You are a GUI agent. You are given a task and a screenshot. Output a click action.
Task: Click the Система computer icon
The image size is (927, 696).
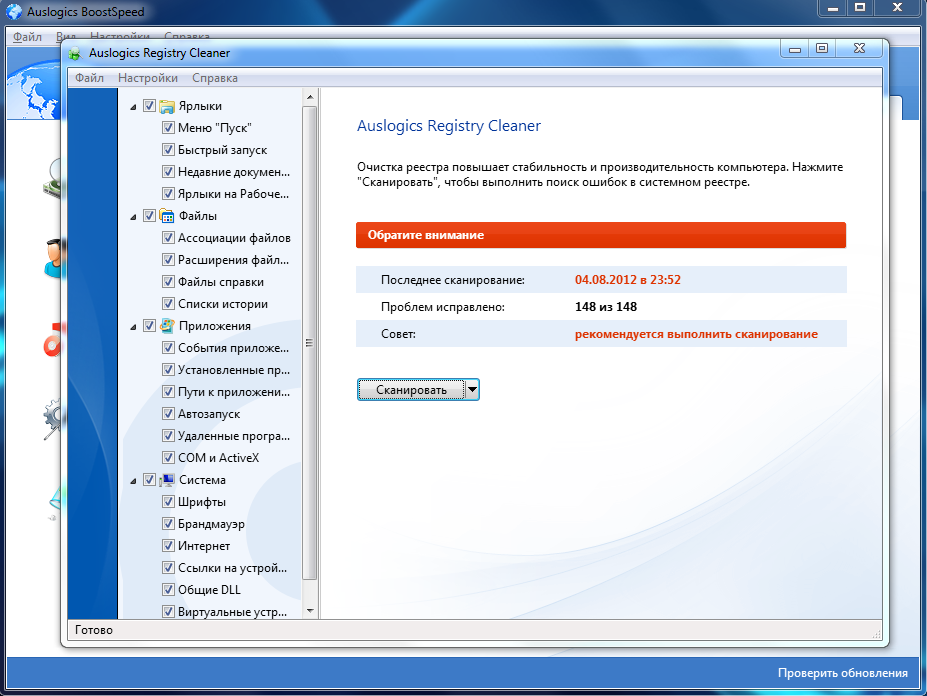(167, 480)
